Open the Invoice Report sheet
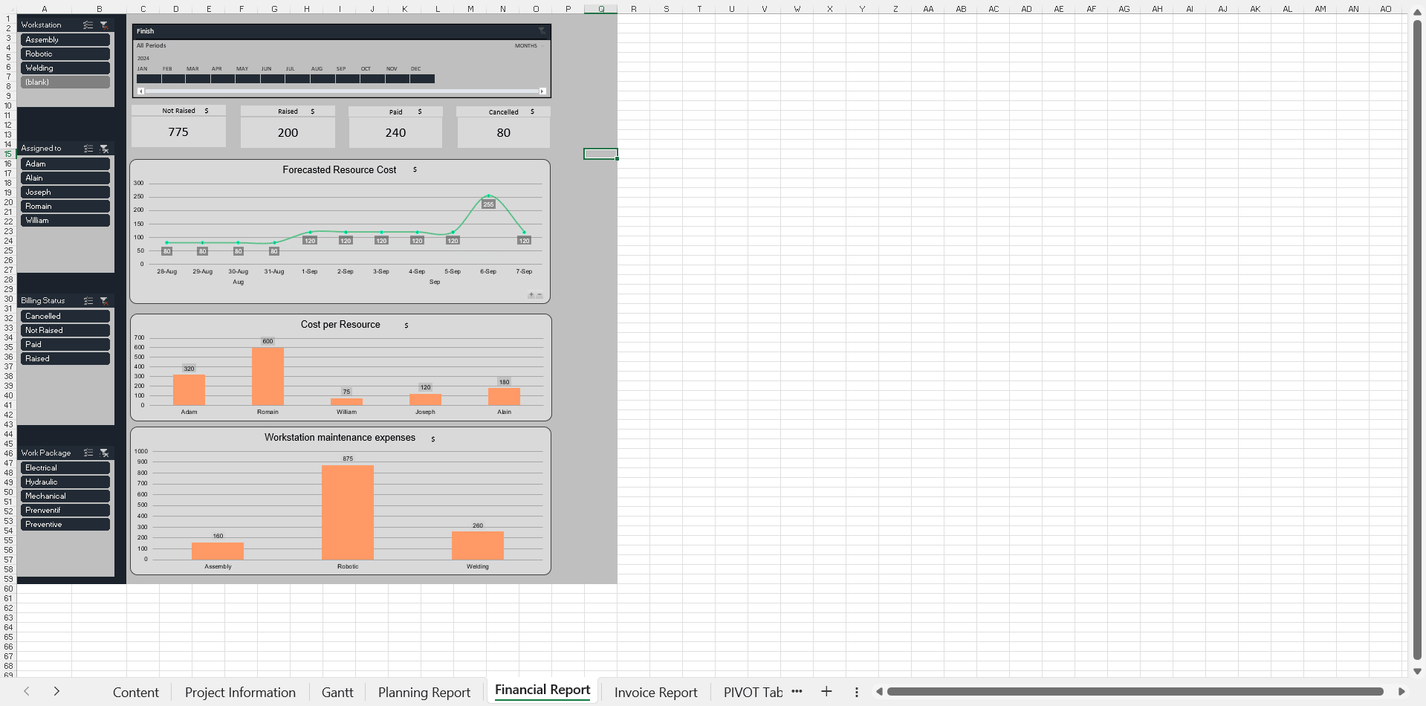Viewport: 1426px width, 706px height. (x=655, y=691)
